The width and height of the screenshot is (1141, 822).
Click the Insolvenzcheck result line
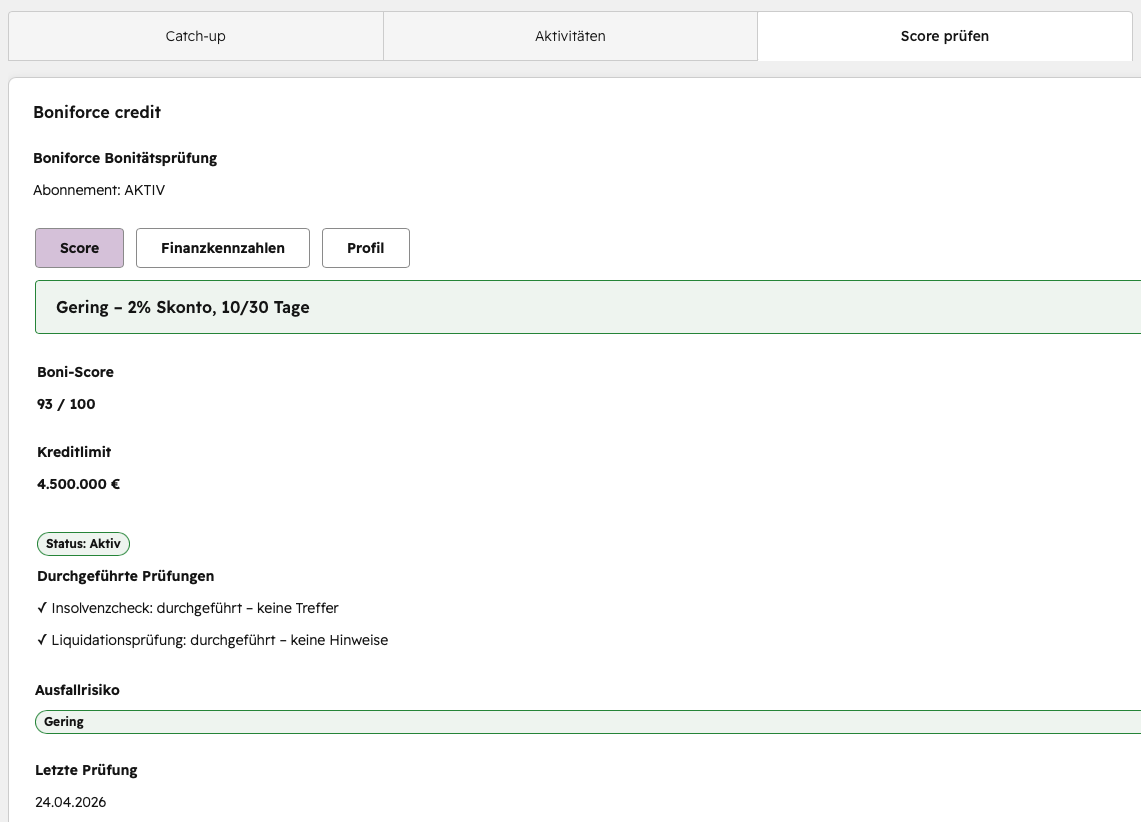click(x=188, y=608)
